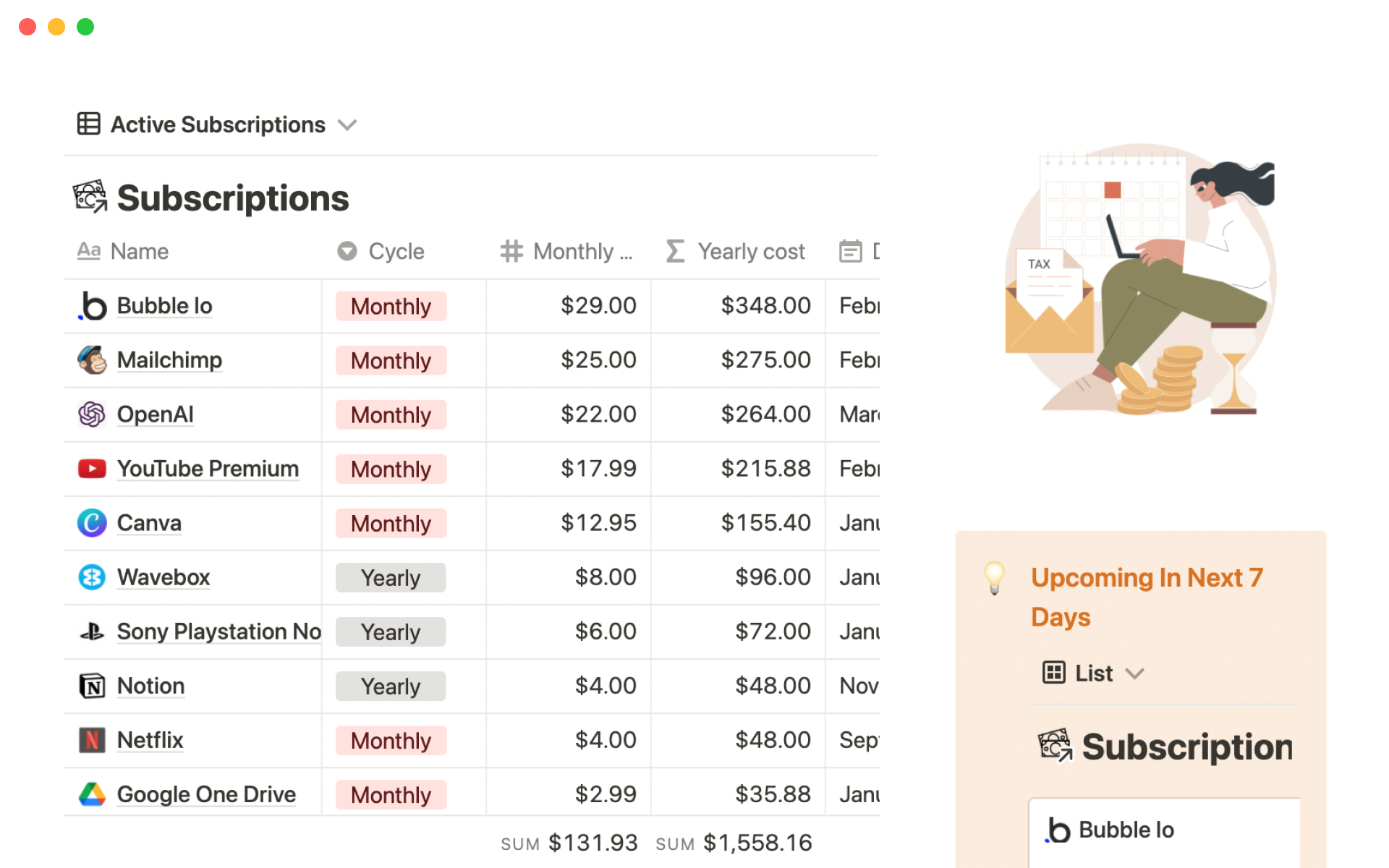Screen dimensions: 1389x868
Task: Open the Sony Playstation subscription link
Action: (218, 631)
